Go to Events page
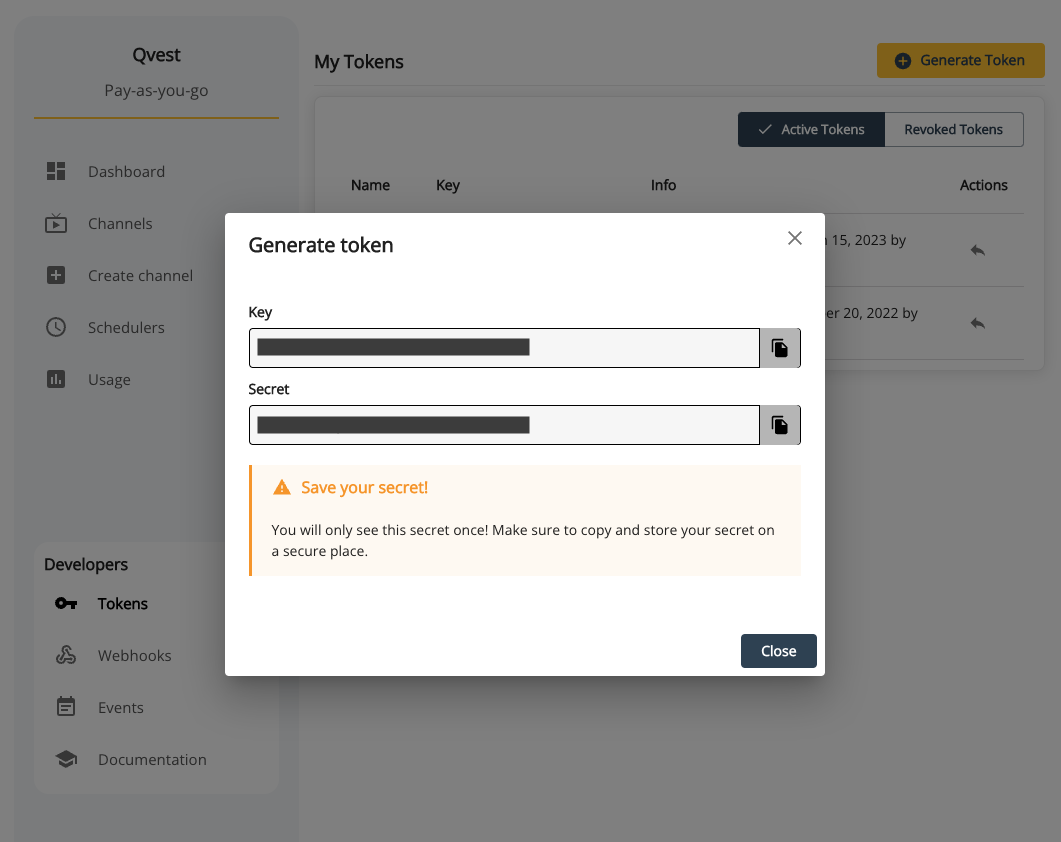 (x=120, y=708)
